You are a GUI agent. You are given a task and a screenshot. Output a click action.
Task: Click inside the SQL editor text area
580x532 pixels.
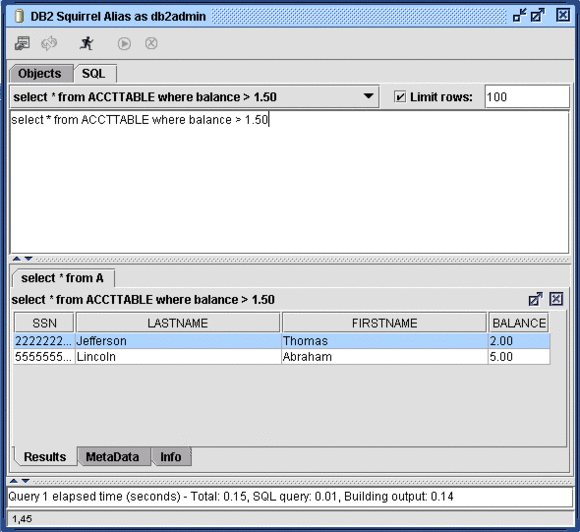[x=289, y=182]
